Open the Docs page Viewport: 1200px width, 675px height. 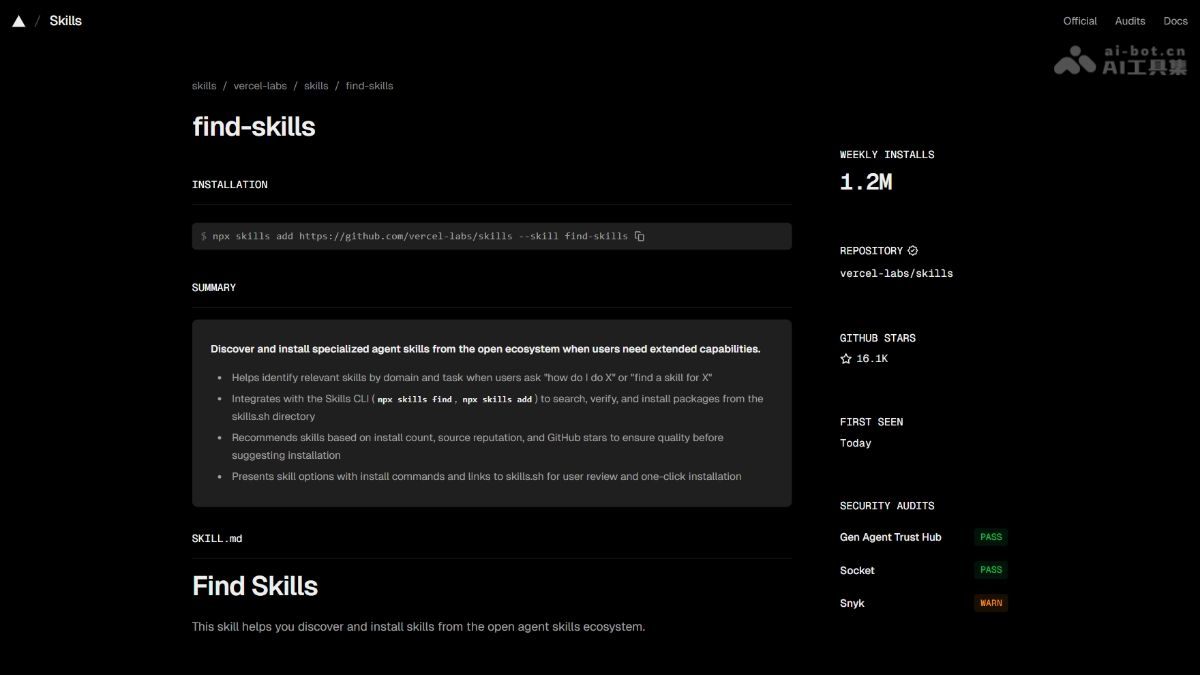(1175, 21)
